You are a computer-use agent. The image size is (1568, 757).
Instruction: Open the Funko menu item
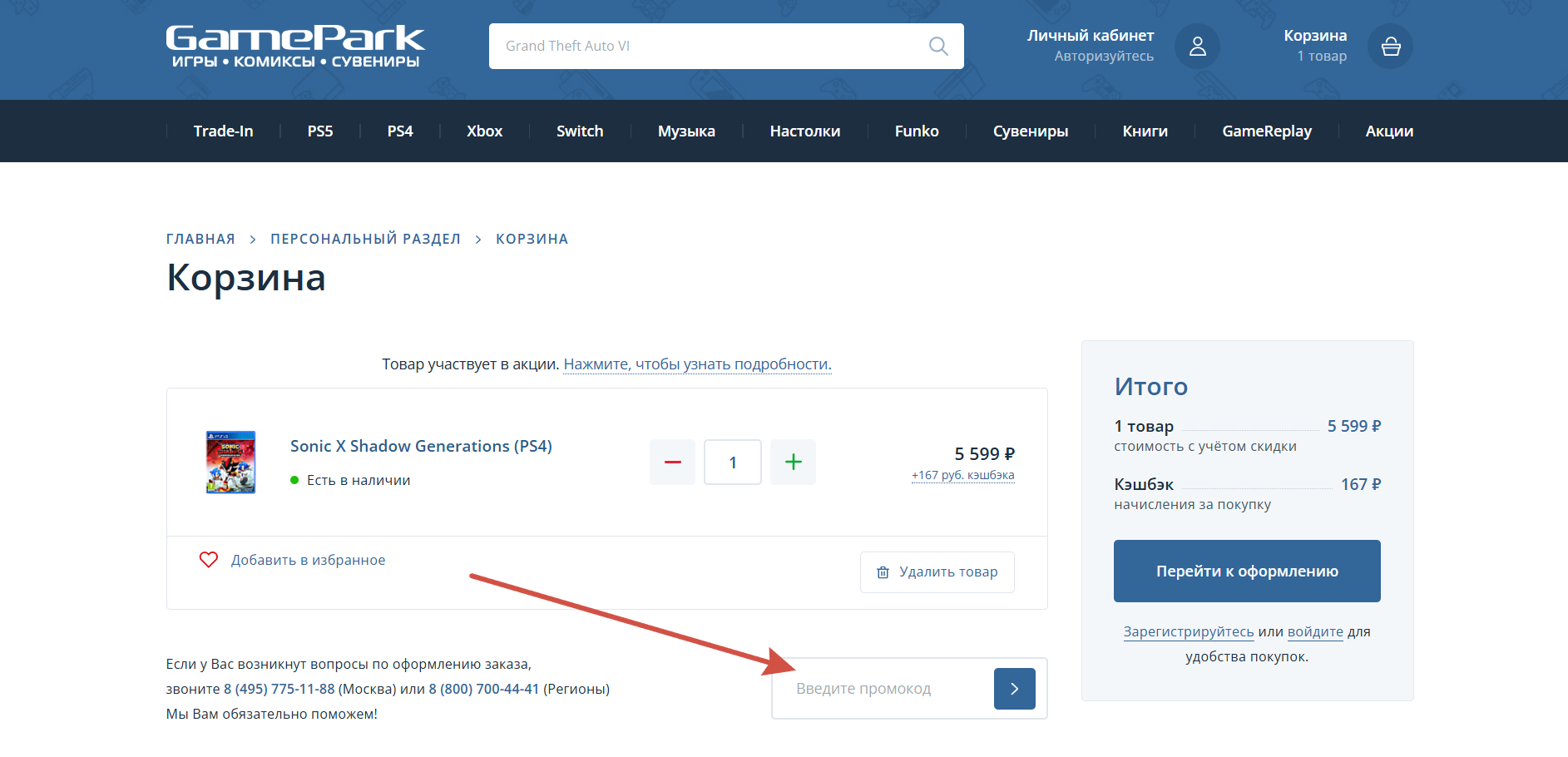(x=917, y=131)
